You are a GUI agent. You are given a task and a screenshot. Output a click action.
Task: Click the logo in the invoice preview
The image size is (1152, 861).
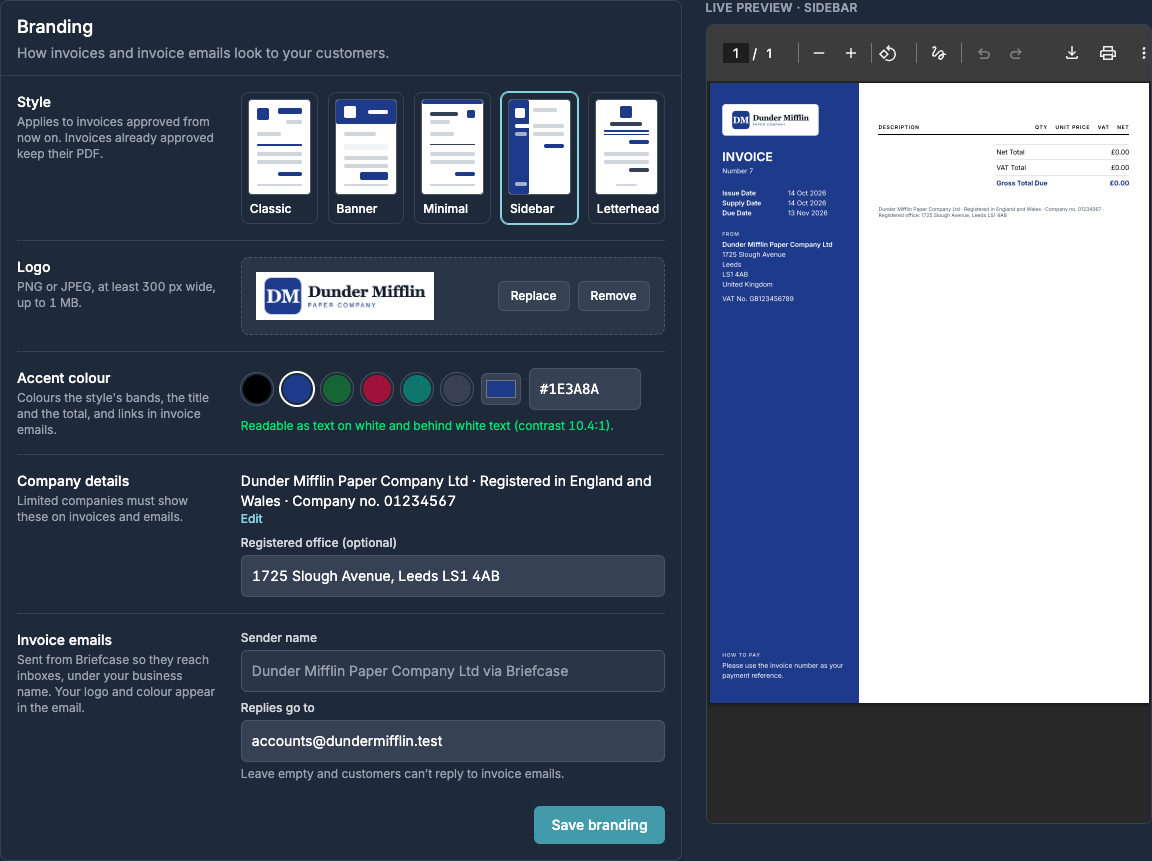[x=771, y=120]
